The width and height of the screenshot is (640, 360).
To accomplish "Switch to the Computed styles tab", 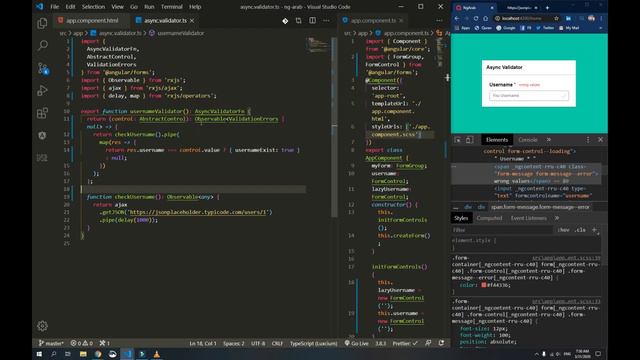I will 489,218.
